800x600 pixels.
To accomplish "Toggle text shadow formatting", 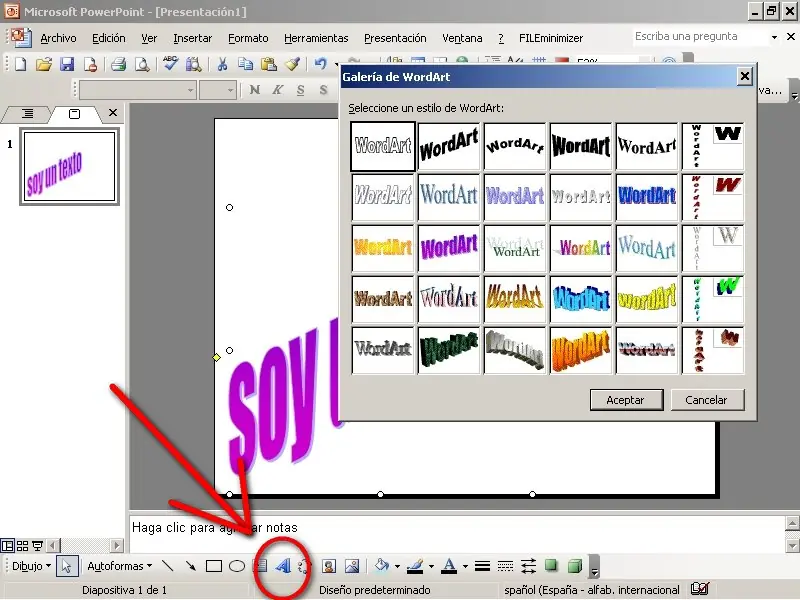I will click(x=323, y=90).
